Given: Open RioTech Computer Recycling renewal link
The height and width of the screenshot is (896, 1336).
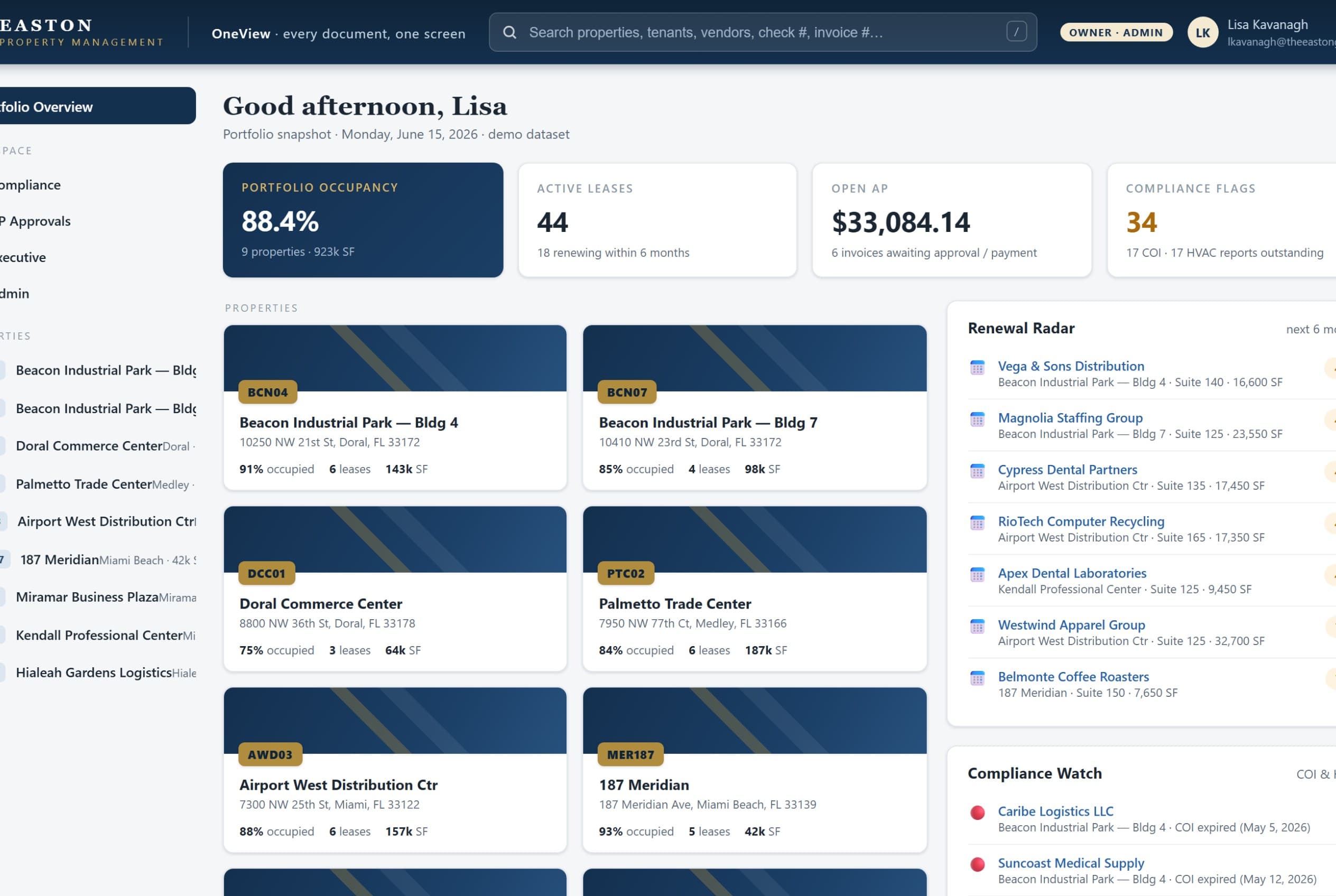Looking at the screenshot, I should click(x=1081, y=521).
